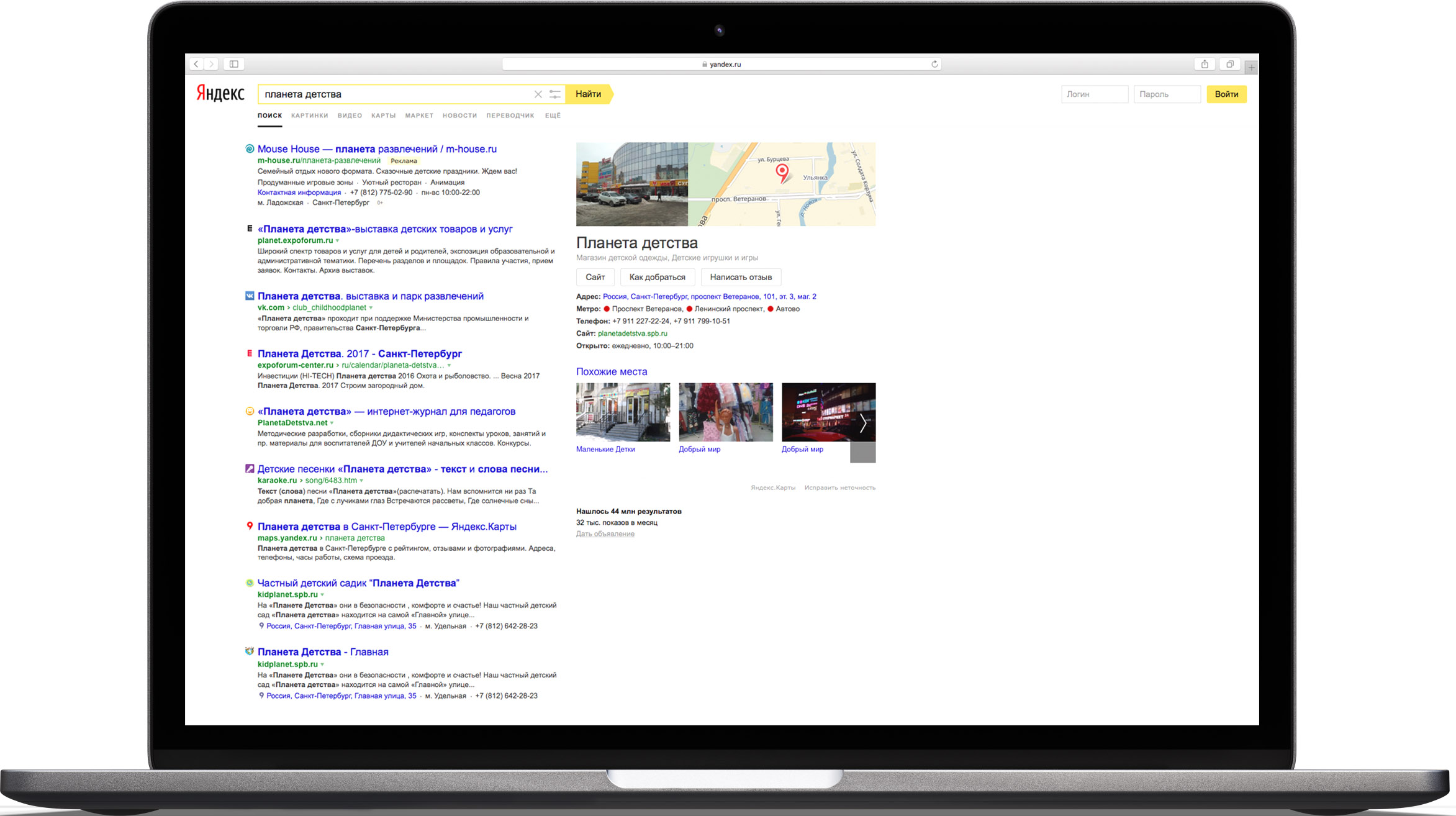
Task: Click the Контактная информация ad link
Action: (299, 193)
